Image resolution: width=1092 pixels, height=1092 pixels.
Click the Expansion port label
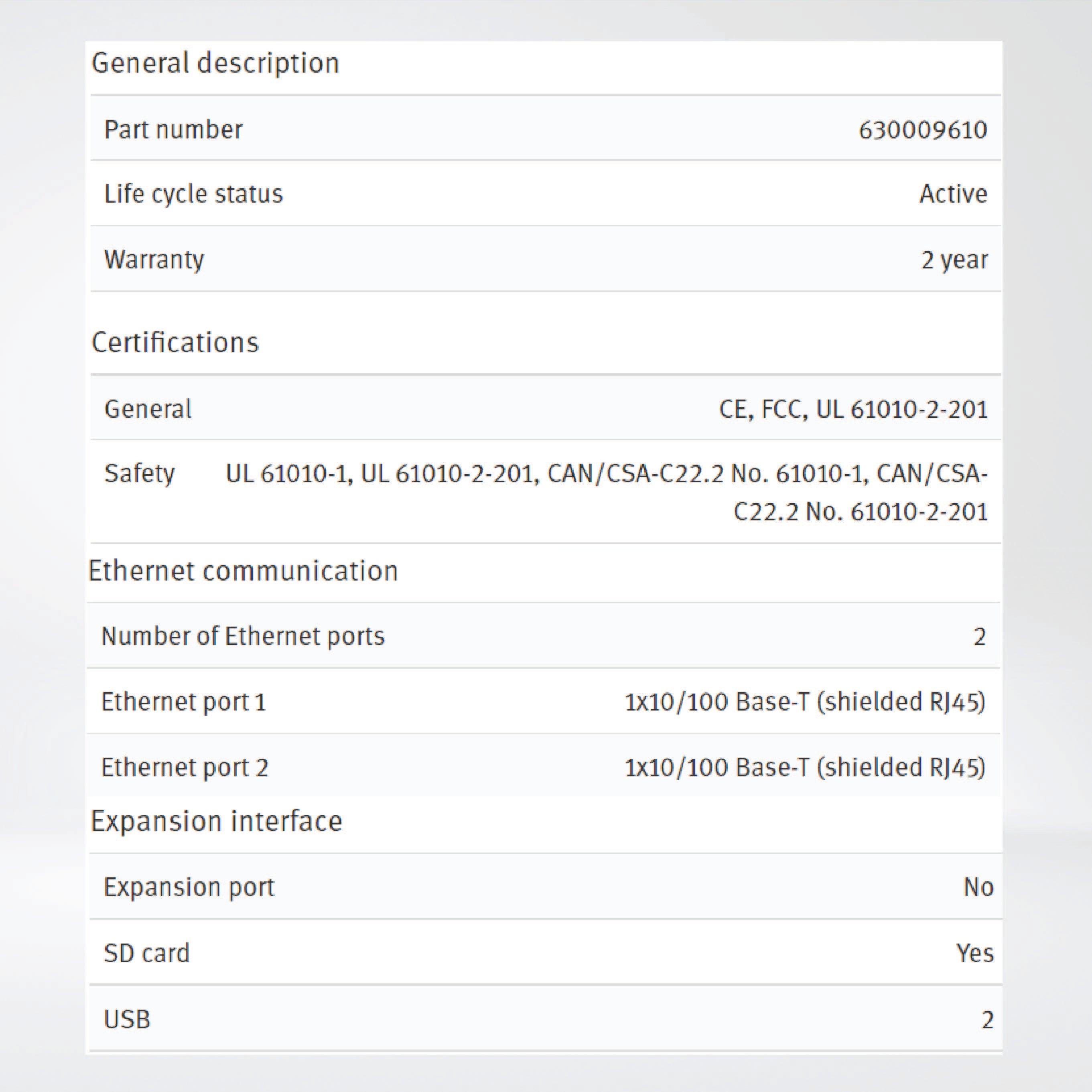pyautogui.click(x=188, y=887)
